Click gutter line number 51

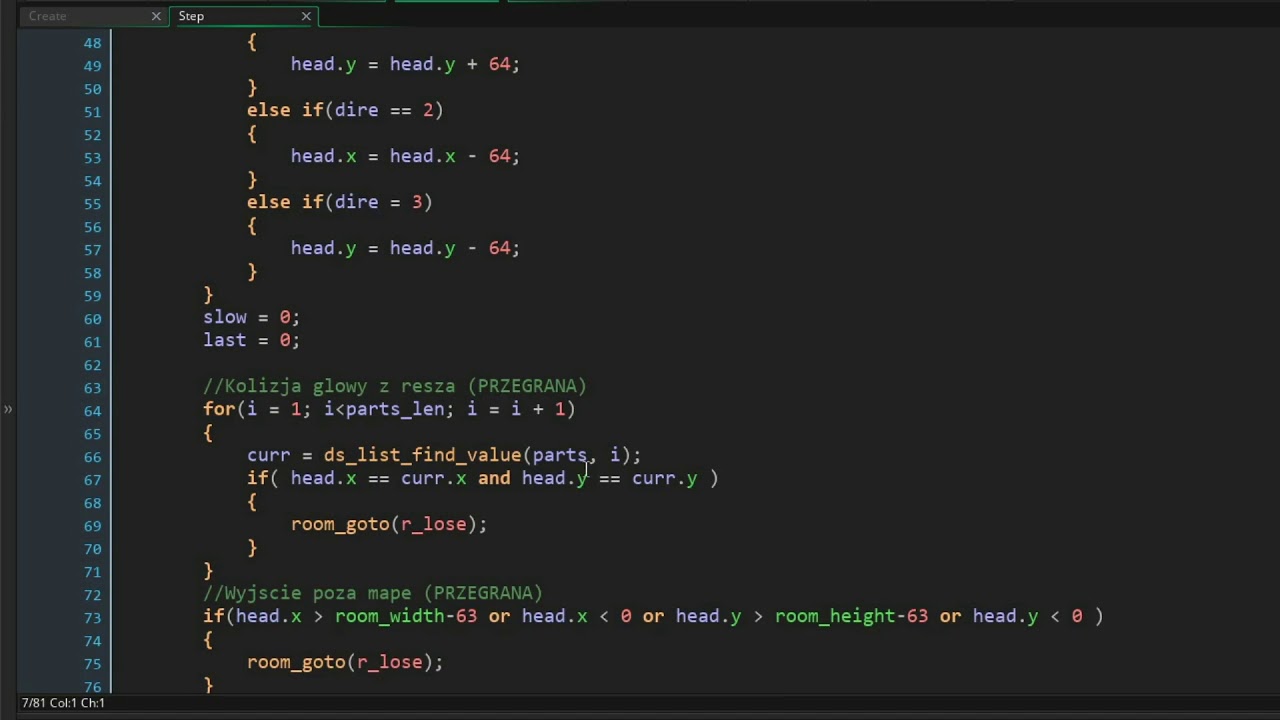pyautogui.click(x=92, y=112)
